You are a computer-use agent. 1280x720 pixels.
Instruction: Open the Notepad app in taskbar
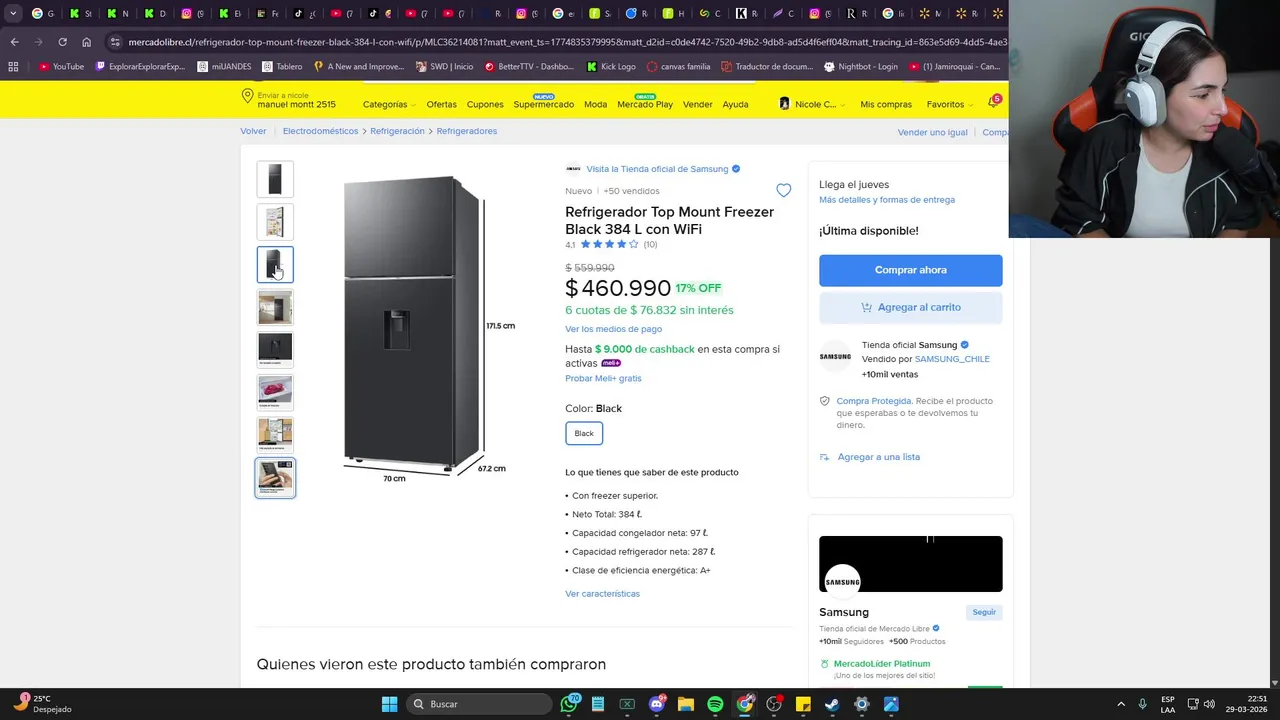coord(598,704)
